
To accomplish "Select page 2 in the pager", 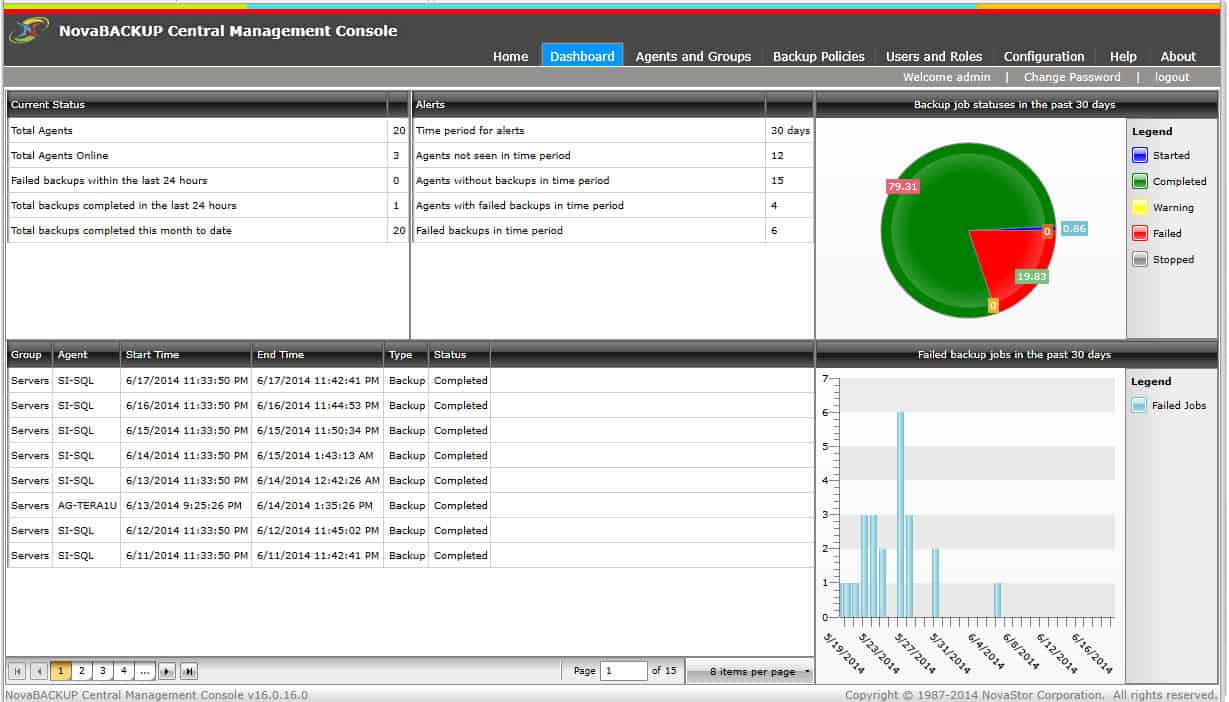I will point(82,671).
